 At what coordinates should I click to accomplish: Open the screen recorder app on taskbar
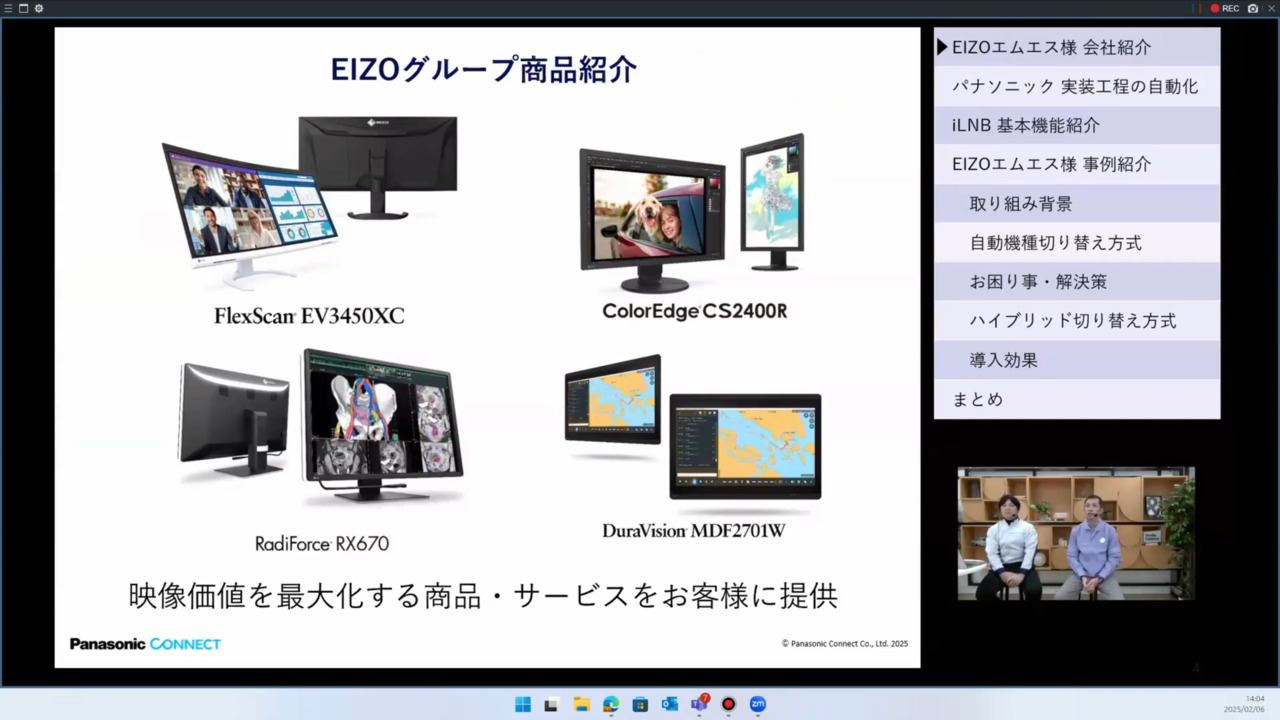(728, 704)
